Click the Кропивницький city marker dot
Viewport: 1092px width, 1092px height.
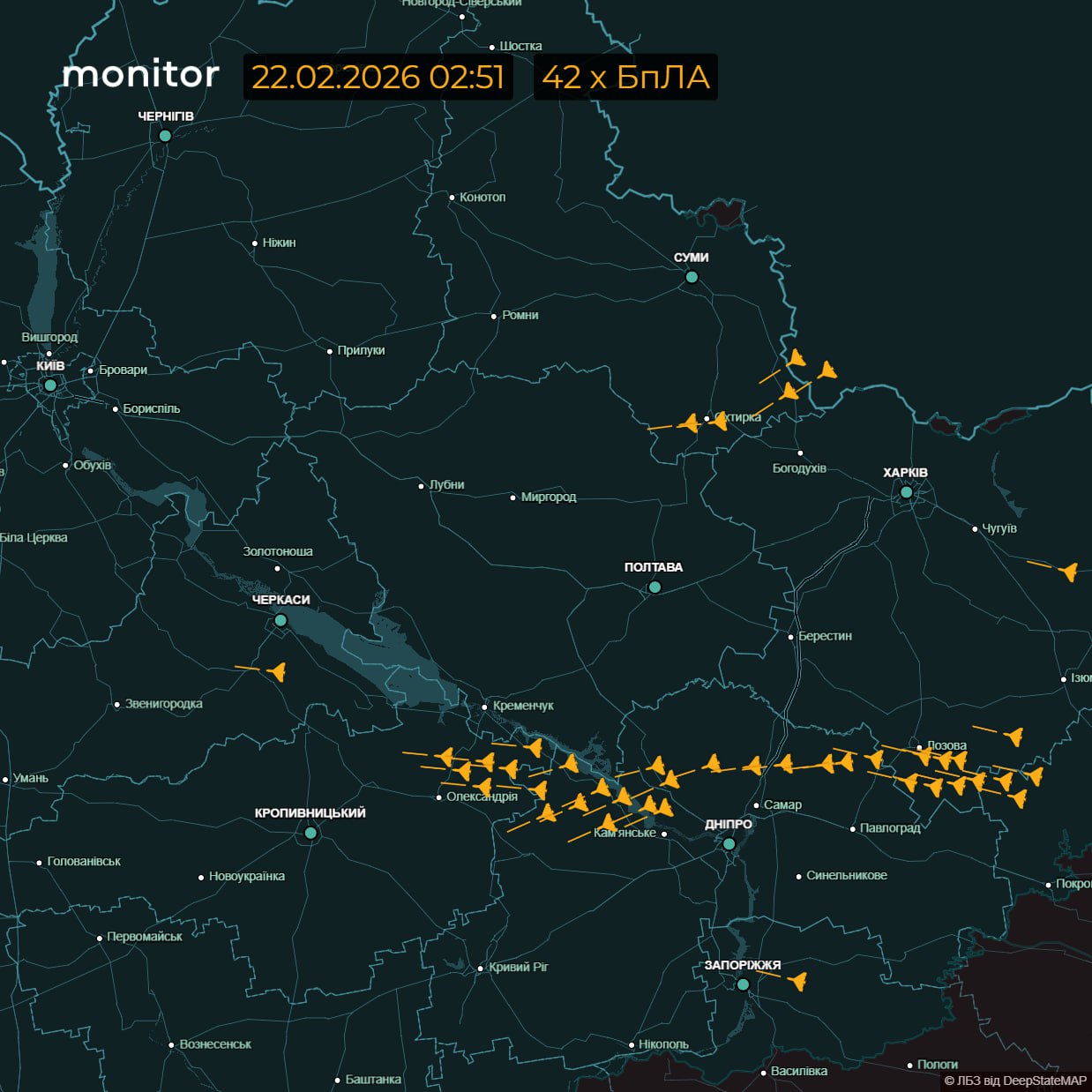click(310, 833)
